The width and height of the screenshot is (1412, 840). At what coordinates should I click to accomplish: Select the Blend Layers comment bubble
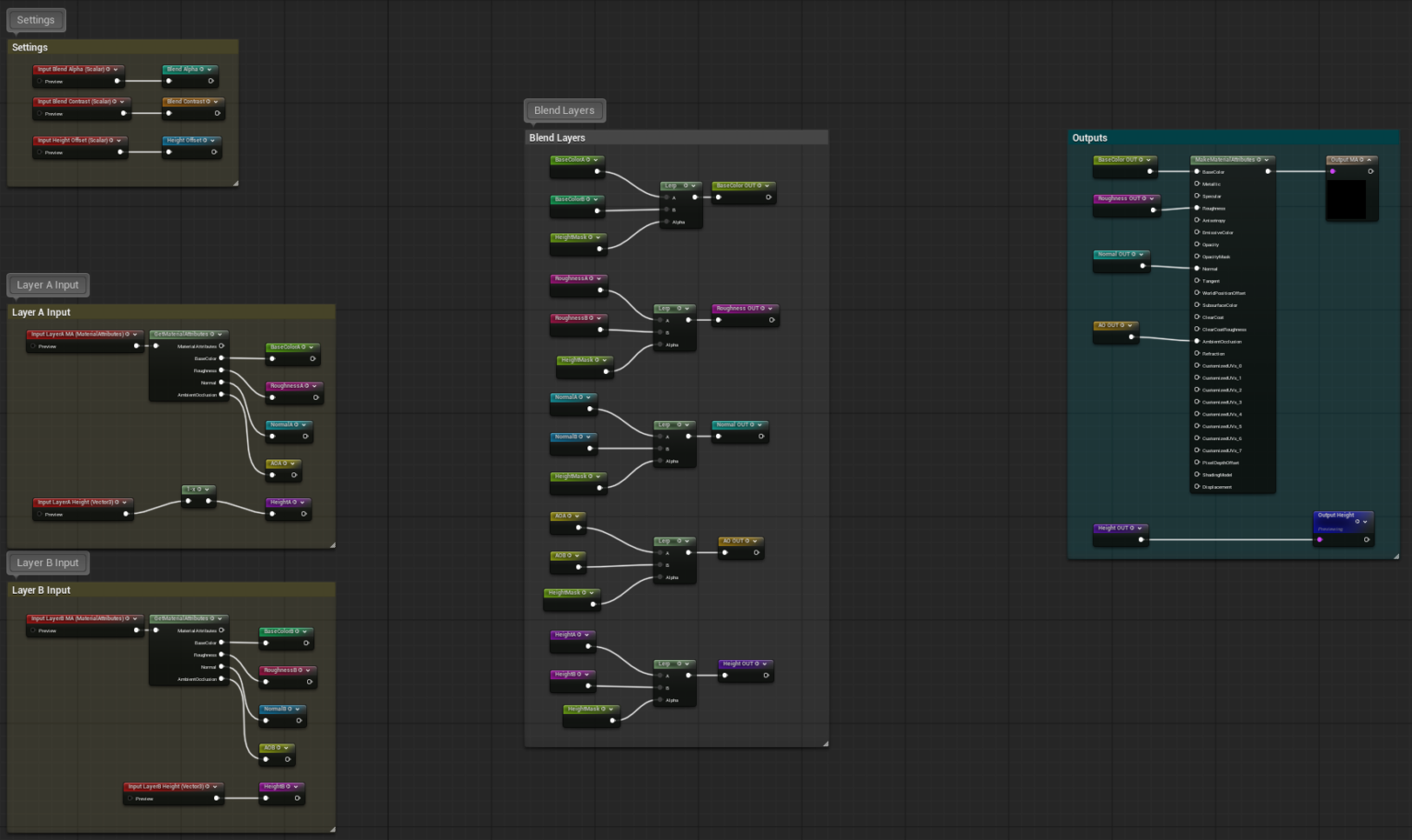[x=564, y=110]
